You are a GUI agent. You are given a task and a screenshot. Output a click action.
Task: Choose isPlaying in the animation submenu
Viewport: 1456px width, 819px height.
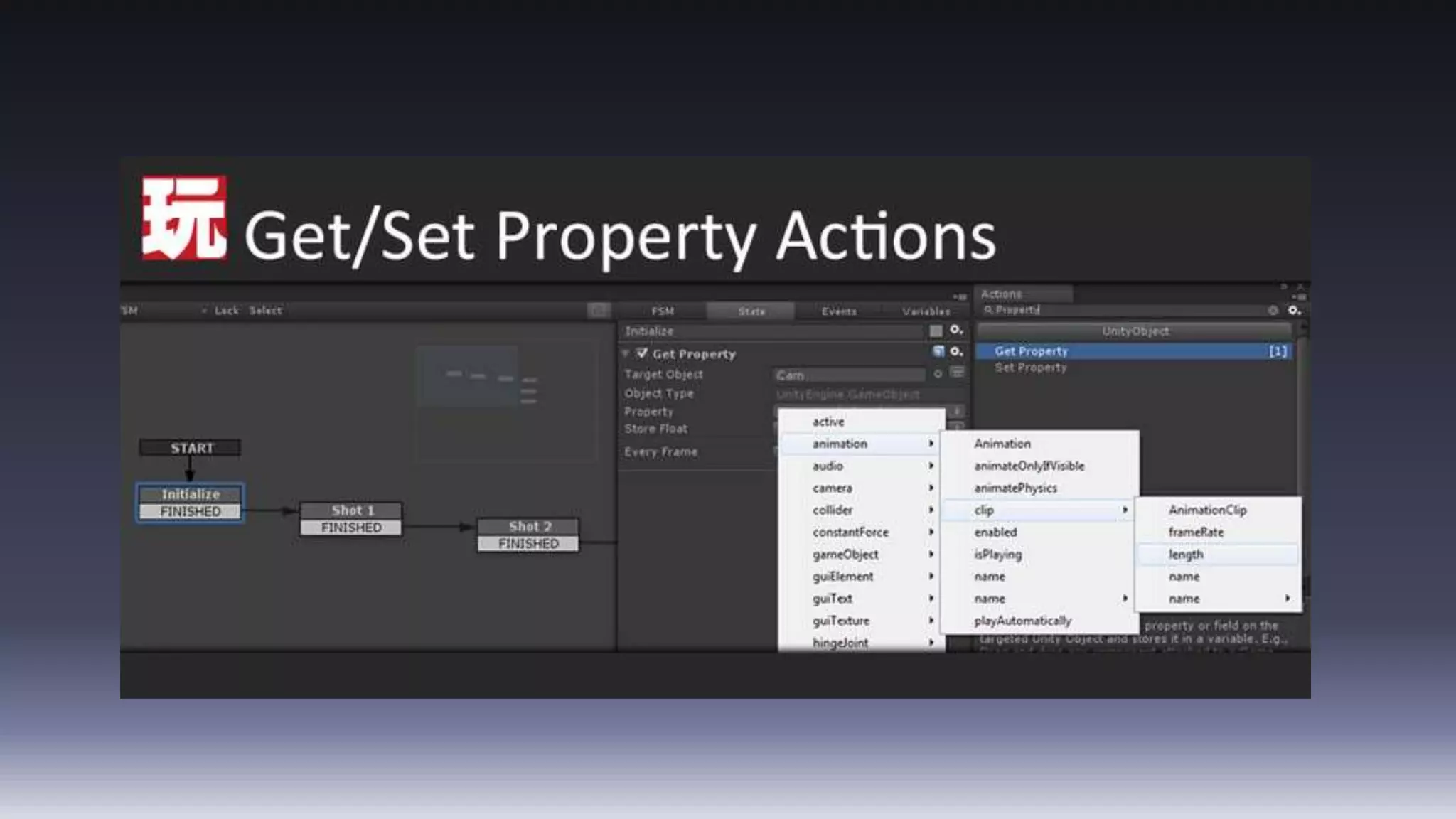pos(997,555)
